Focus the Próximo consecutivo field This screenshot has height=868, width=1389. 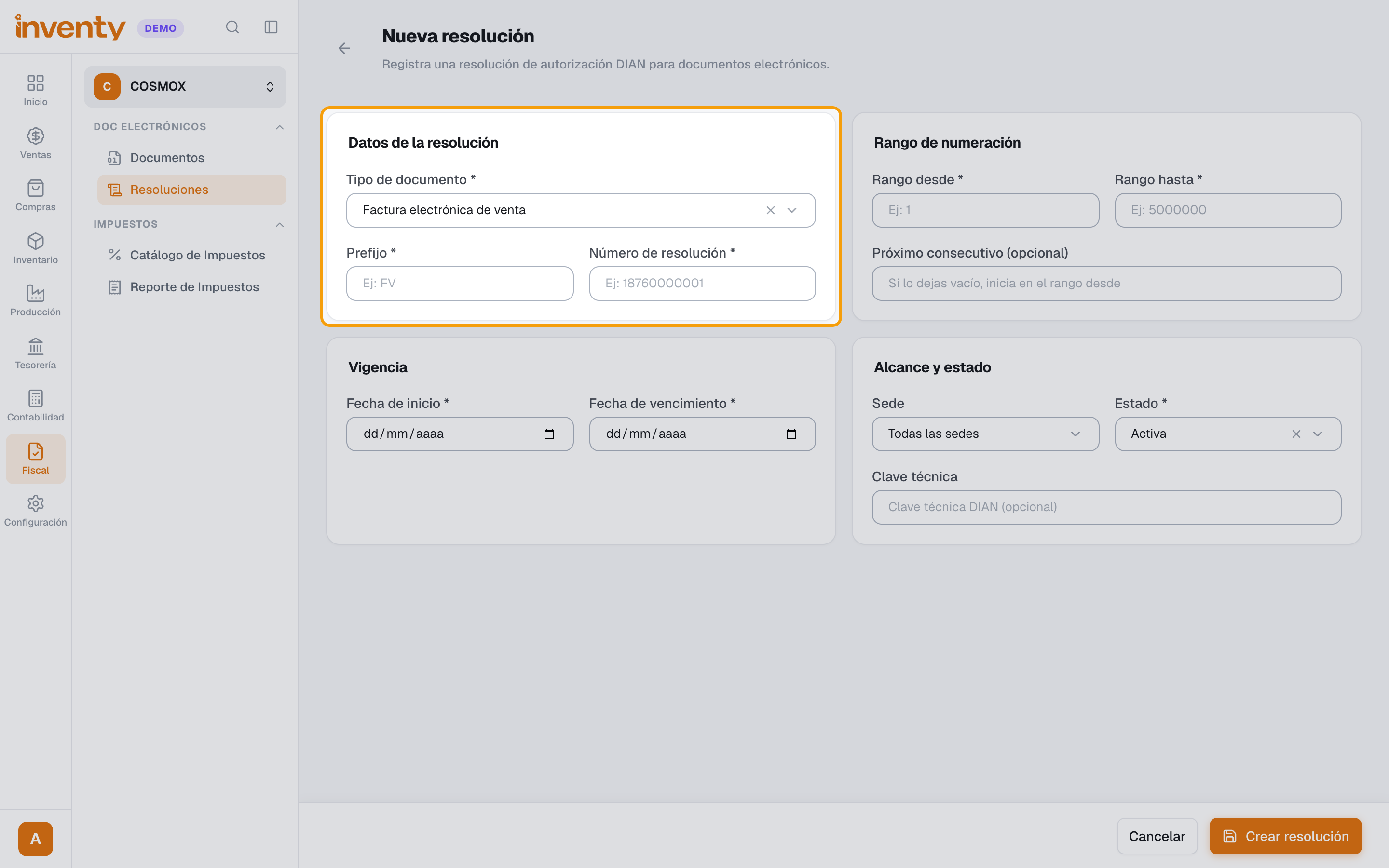[x=1106, y=284]
